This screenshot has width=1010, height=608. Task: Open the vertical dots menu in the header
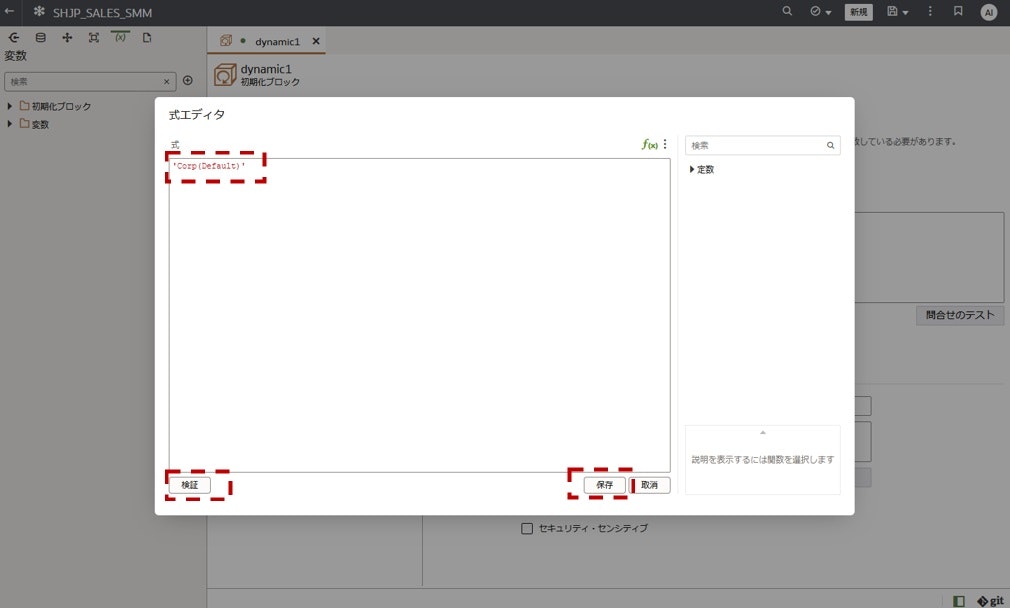click(930, 11)
